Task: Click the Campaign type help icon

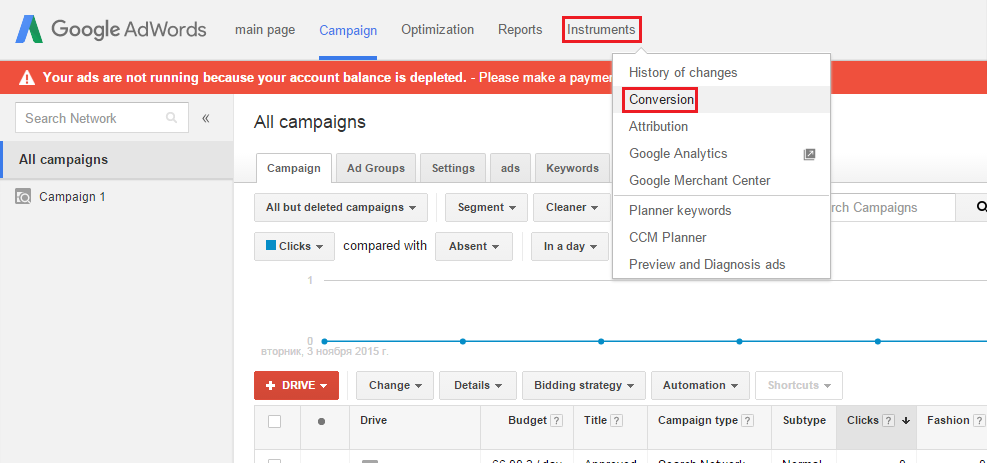Action: pyautogui.click(x=747, y=421)
